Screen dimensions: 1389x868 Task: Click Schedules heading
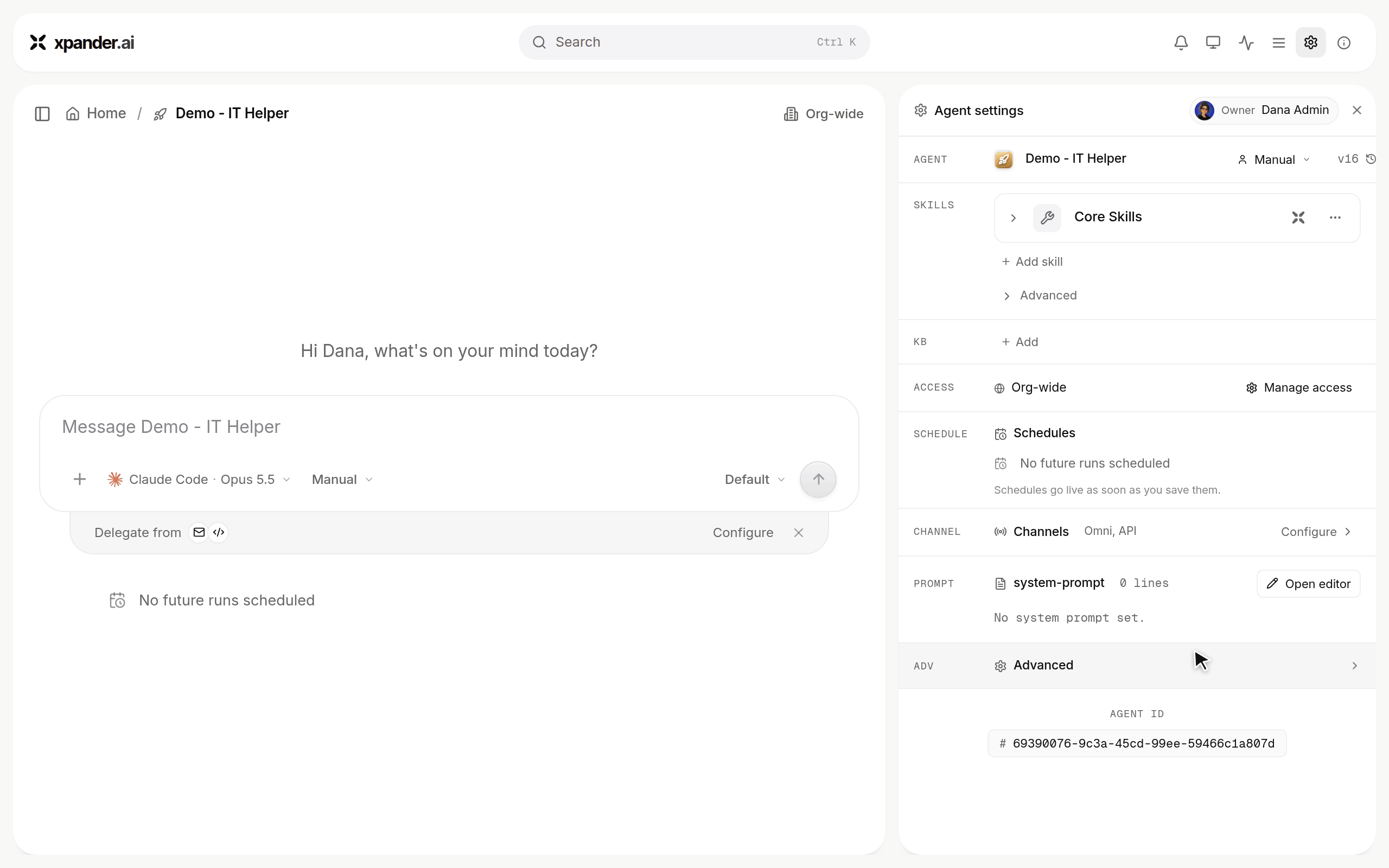point(1044,433)
